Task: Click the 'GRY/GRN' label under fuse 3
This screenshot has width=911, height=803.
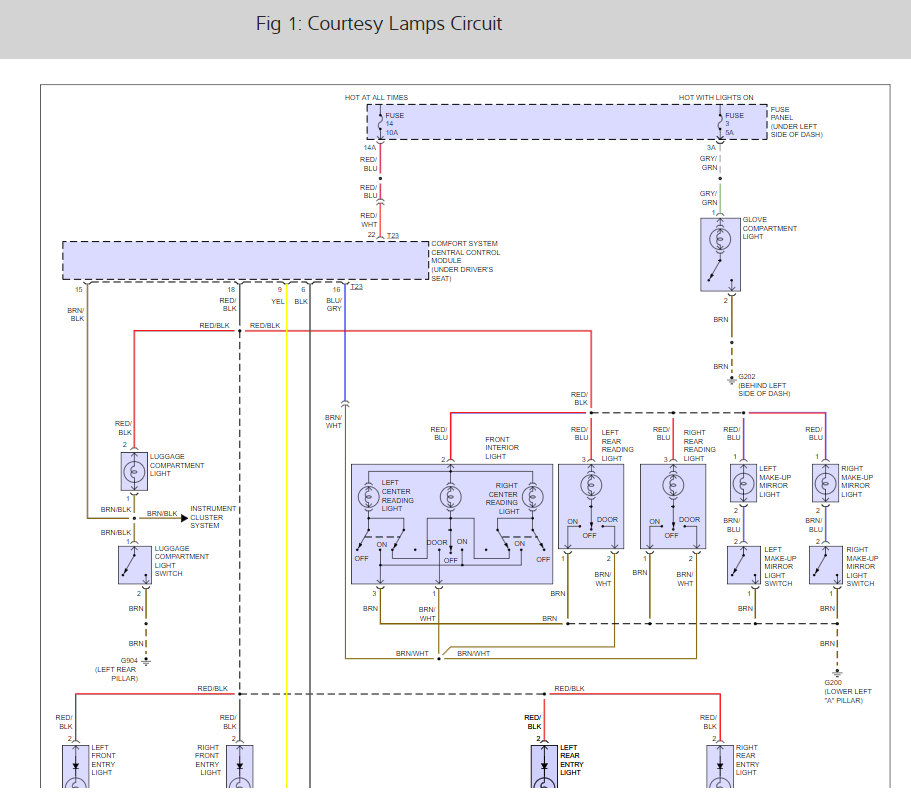Action: coord(709,163)
